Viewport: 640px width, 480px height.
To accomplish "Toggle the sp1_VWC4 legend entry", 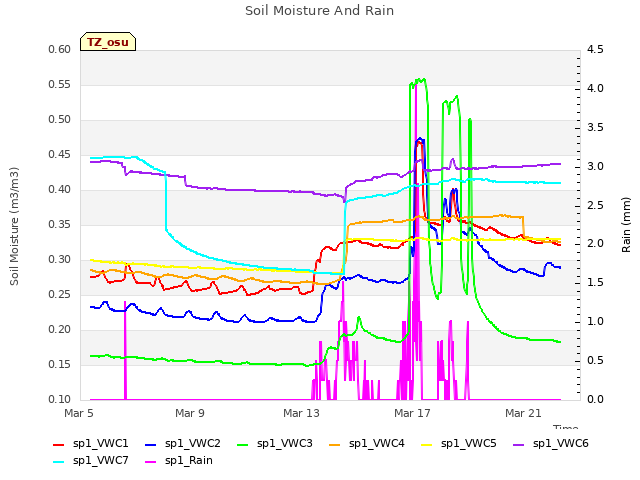I will point(367,443).
